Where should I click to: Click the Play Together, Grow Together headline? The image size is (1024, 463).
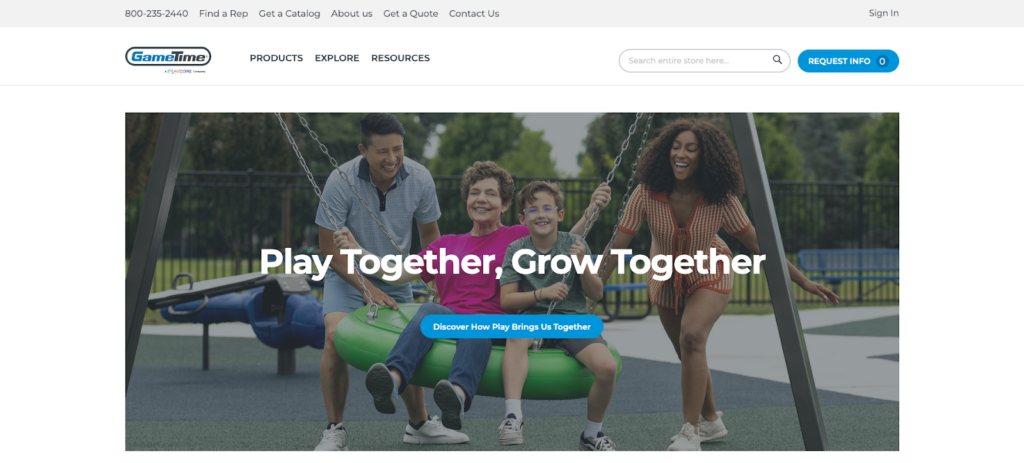pos(512,263)
